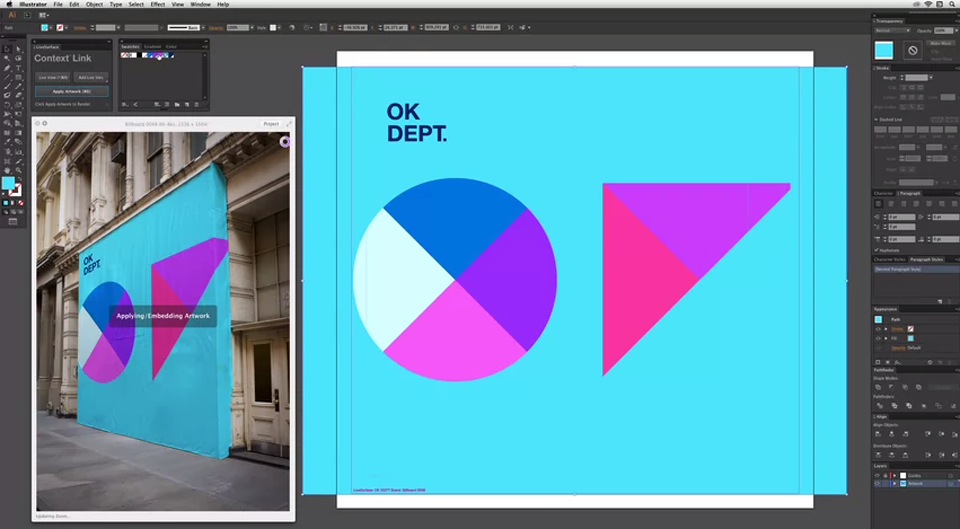The width and height of the screenshot is (960, 529).
Task: Enable the Dashed Line checkbox
Action: (x=877, y=119)
